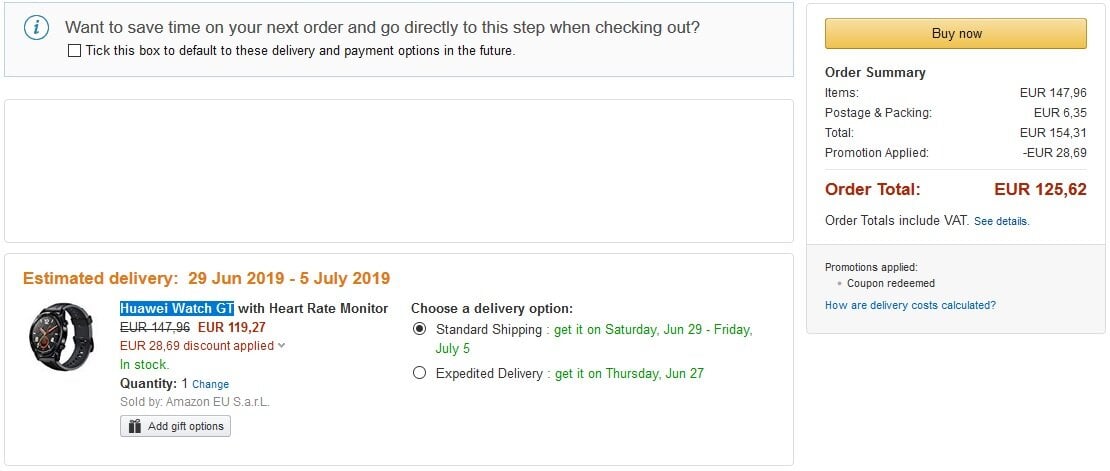1110x471 pixels.
Task: Open the See details VAT link
Action: point(1001,221)
